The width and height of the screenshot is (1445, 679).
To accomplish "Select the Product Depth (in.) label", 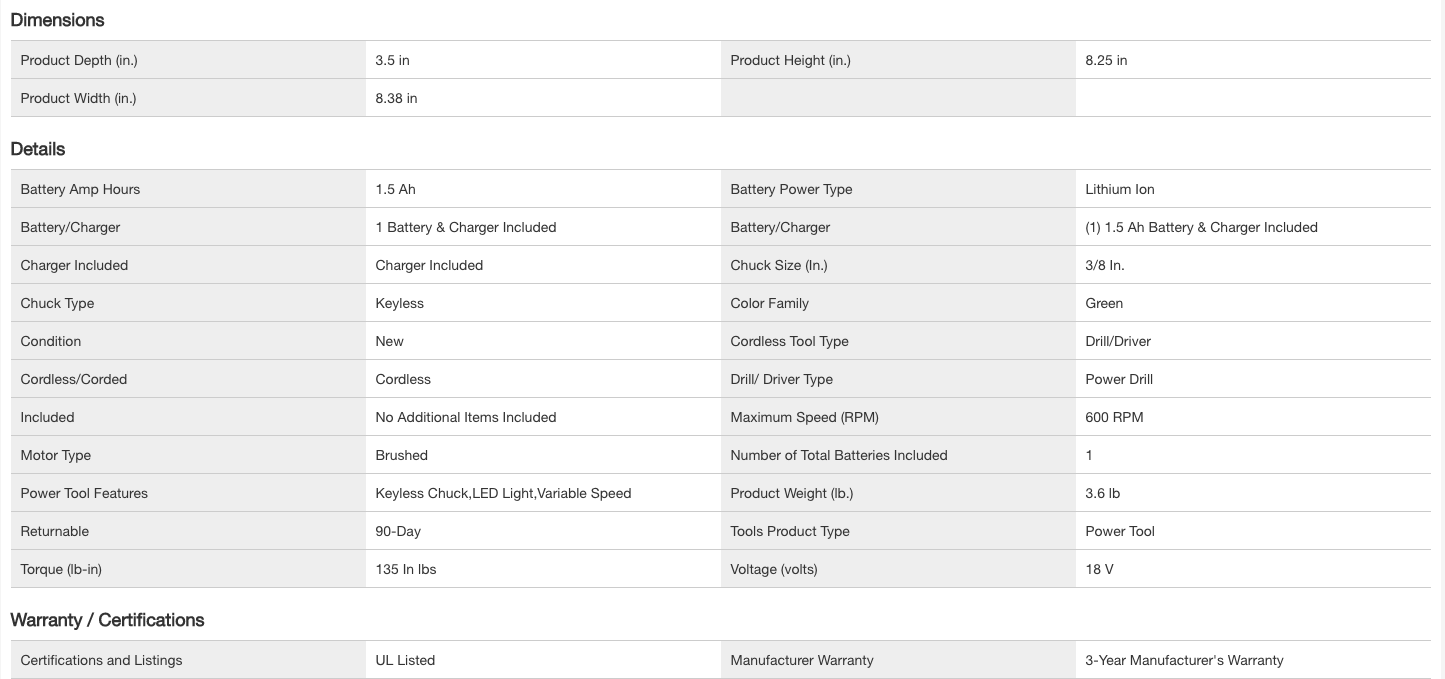I will coord(79,60).
